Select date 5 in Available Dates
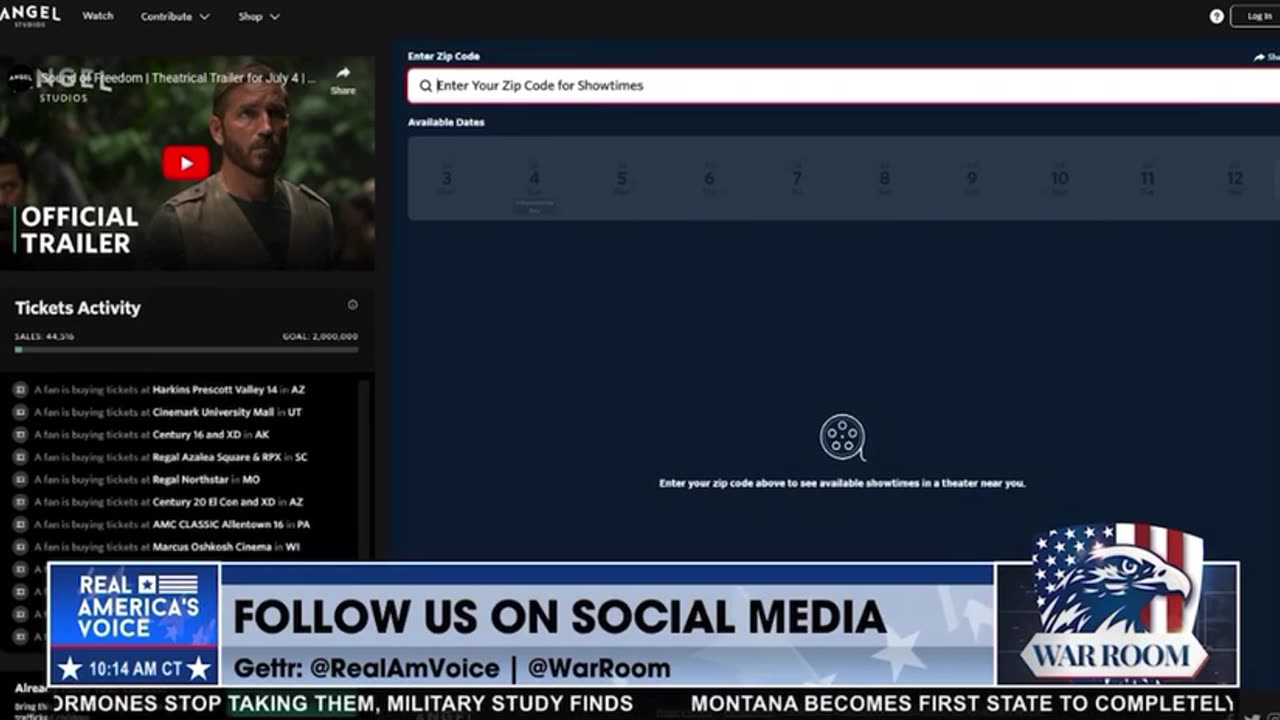The image size is (1280, 720). [622, 178]
